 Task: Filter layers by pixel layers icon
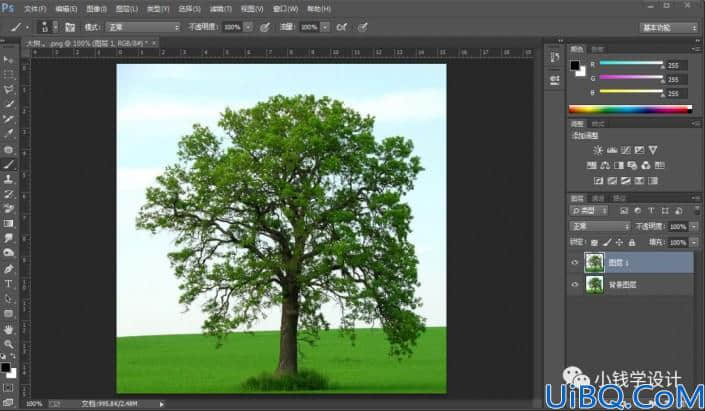pyautogui.click(x=624, y=211)
